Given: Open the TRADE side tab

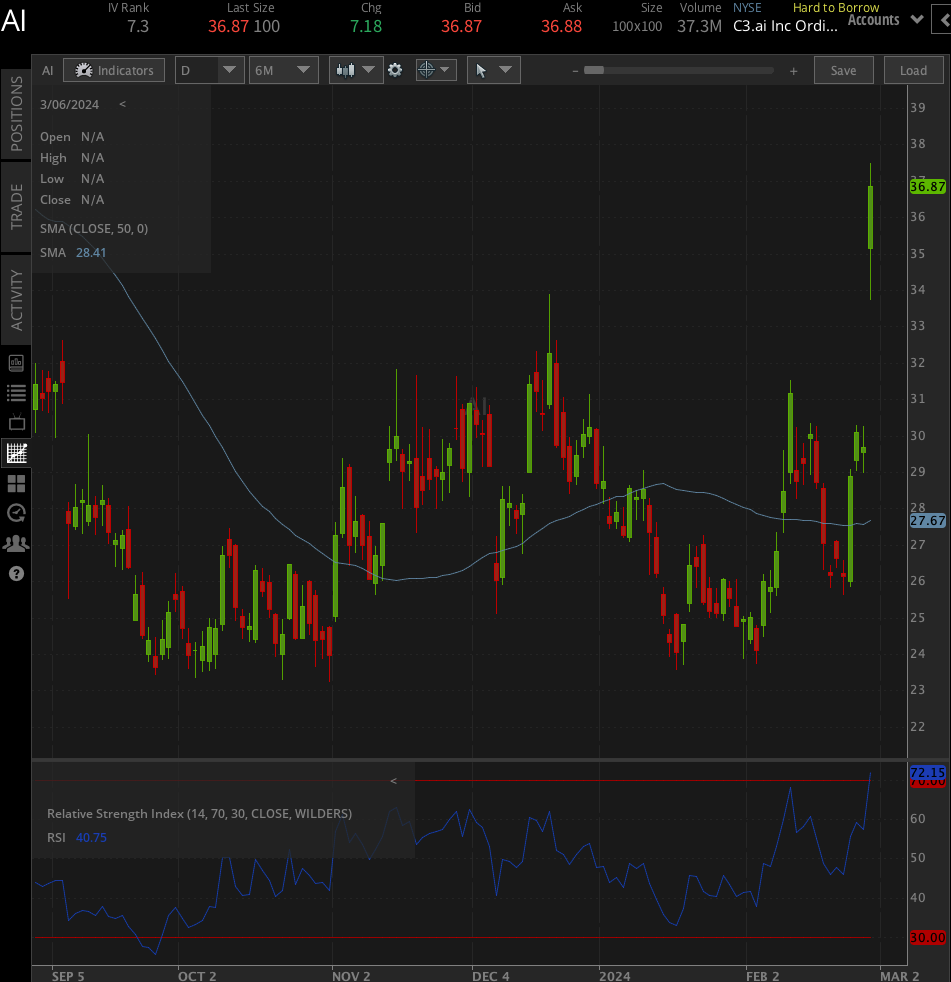Looking at the screenshot, I should coord(16,207).
